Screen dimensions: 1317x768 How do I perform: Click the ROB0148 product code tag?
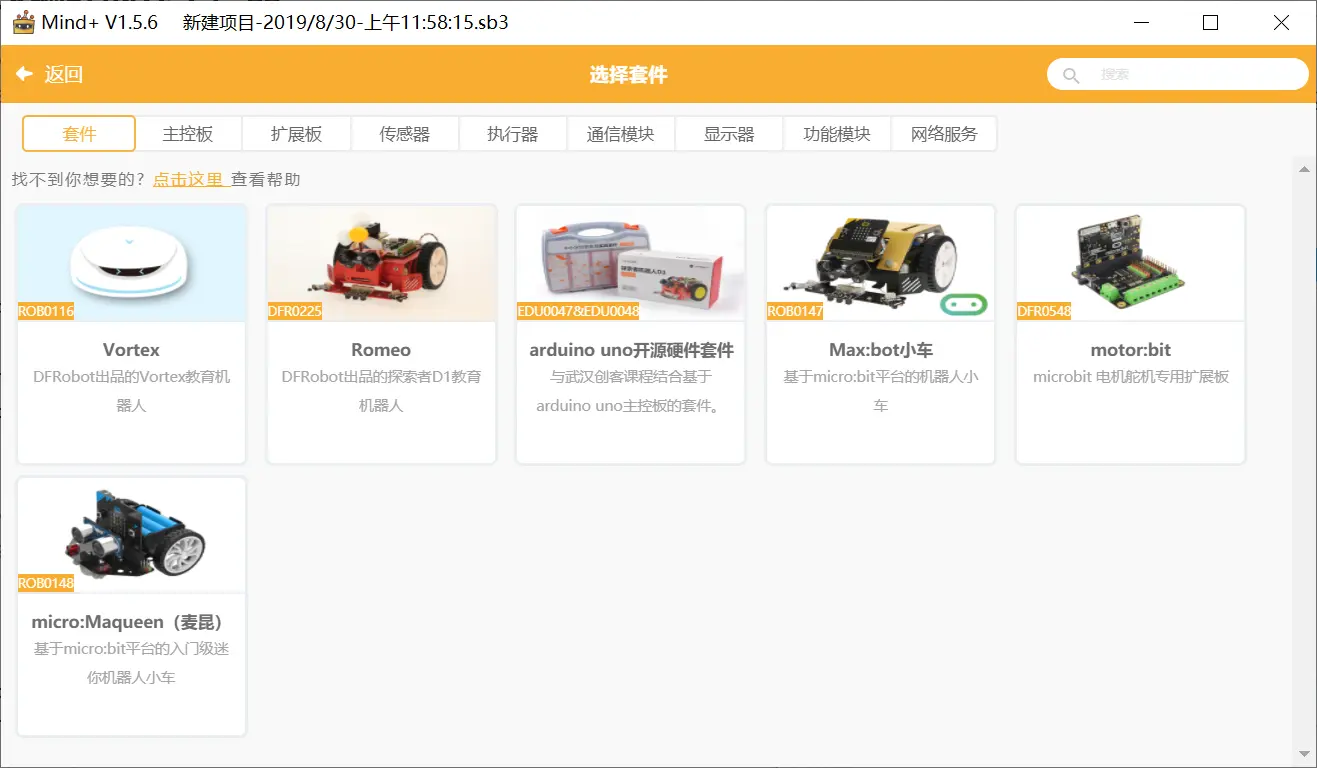click(46, 583)
